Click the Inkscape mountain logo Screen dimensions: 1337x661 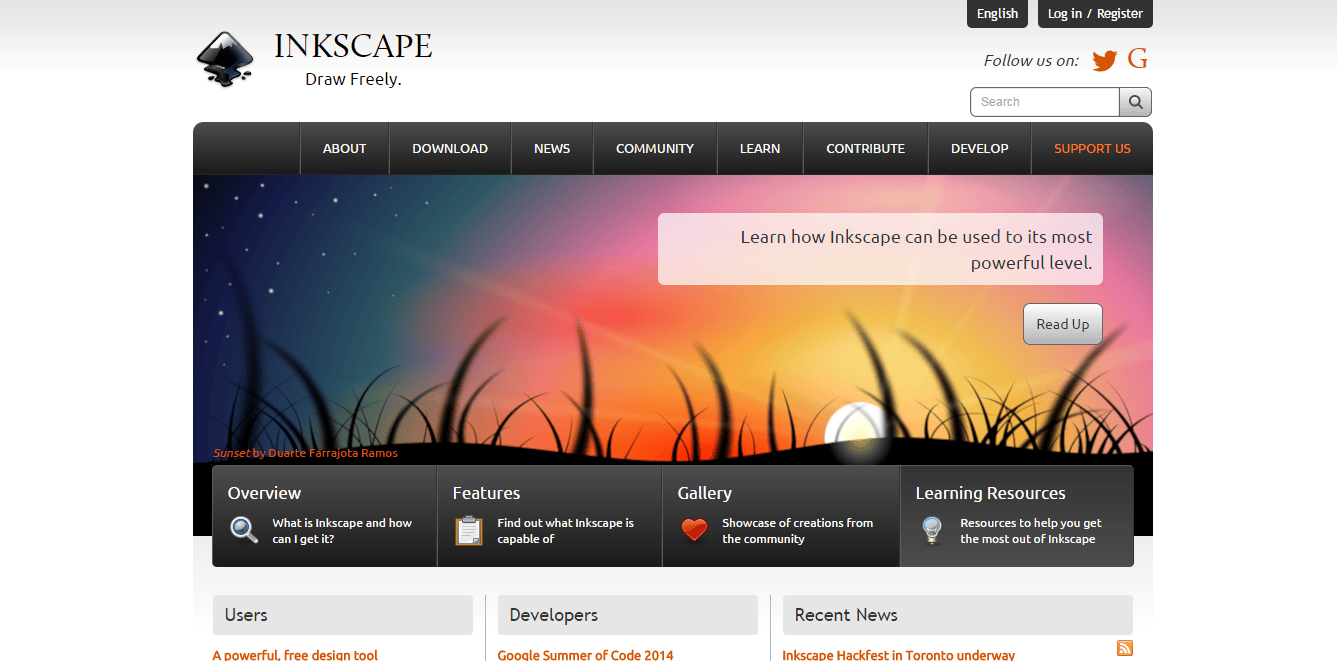pyautogui.click(x=225, y=59)
